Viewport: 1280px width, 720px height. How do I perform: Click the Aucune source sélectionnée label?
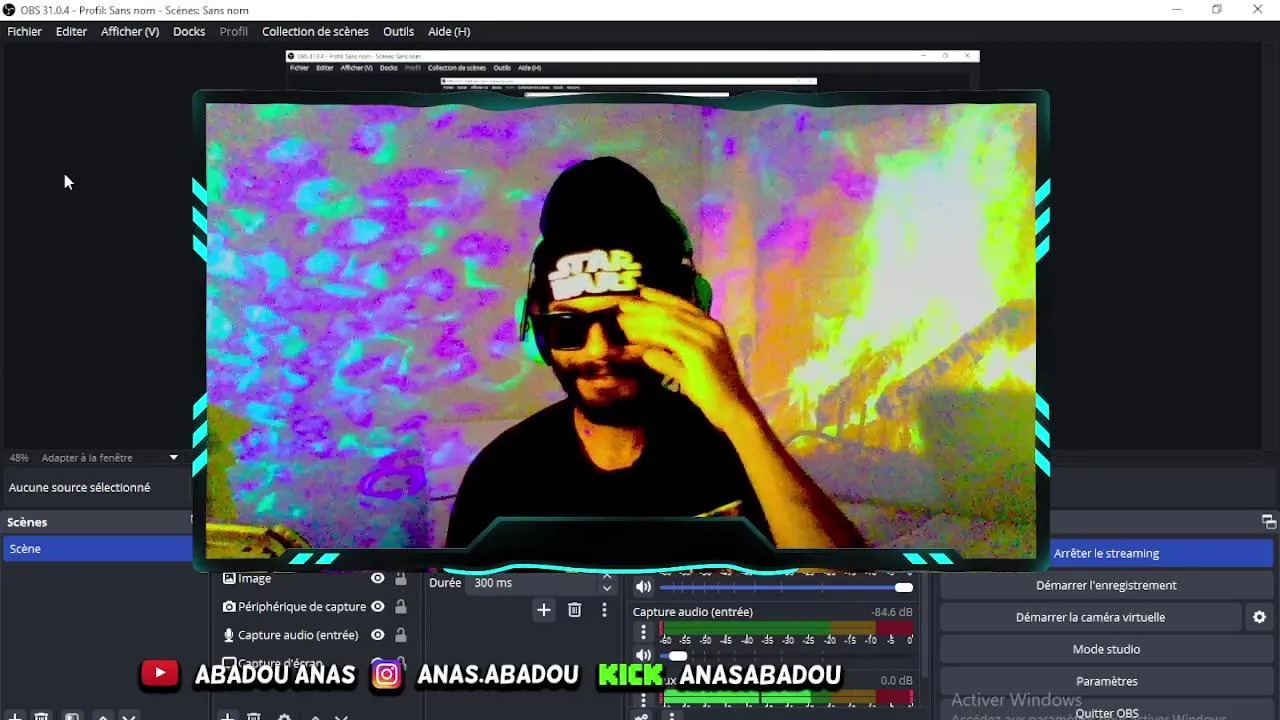tap(79, 487)
